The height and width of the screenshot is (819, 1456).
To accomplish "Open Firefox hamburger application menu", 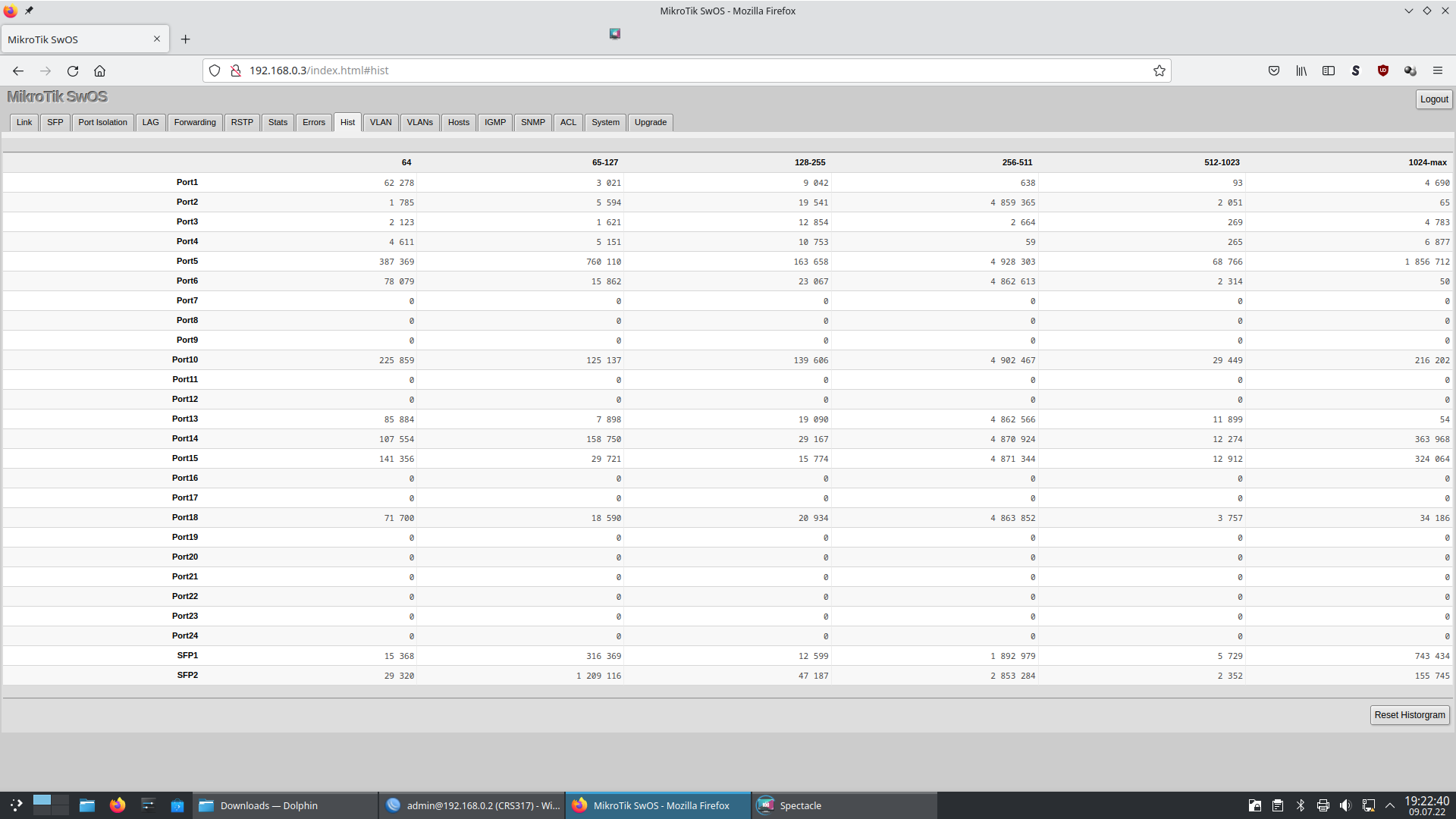I will pyautogui.click(x=1438, y=71).
